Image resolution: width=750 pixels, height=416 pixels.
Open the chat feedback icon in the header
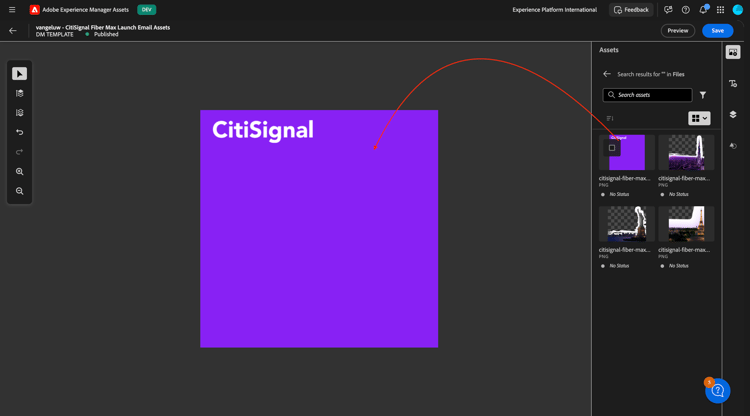point(668,10)
